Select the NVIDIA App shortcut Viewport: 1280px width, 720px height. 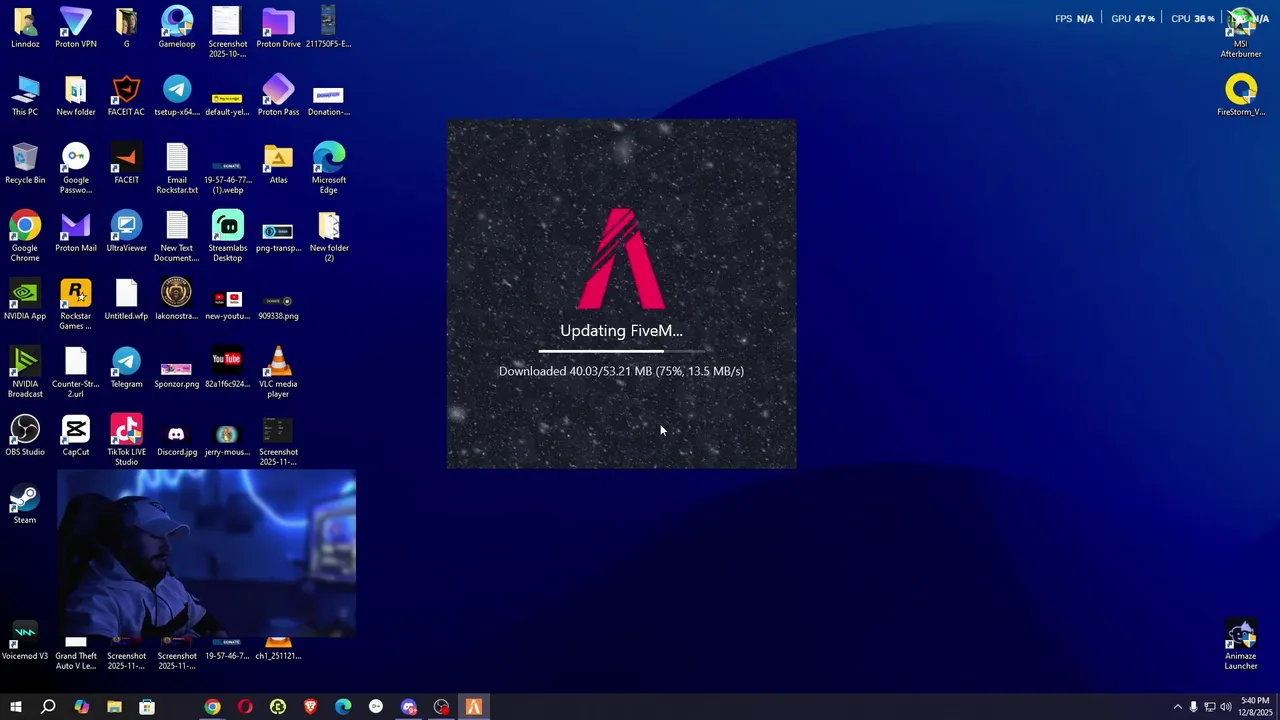tap(25, 300)
